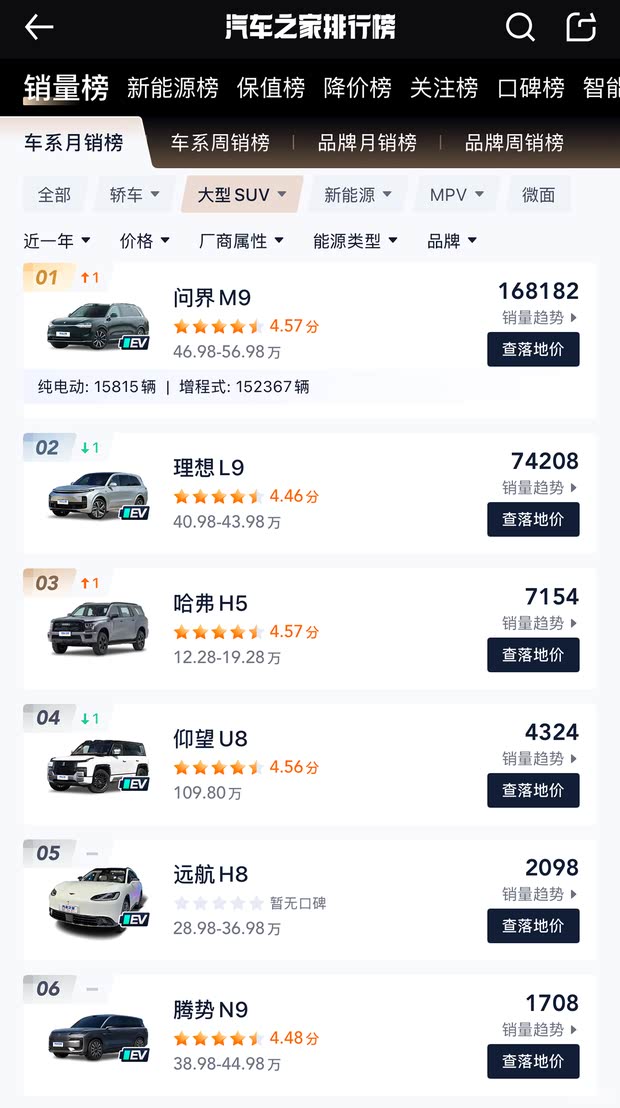620x1108 pixels.
Task: Tap the EV badge on 仰望 U8 thumbnail
Action: pyautogui.click(x=137, y=782)
